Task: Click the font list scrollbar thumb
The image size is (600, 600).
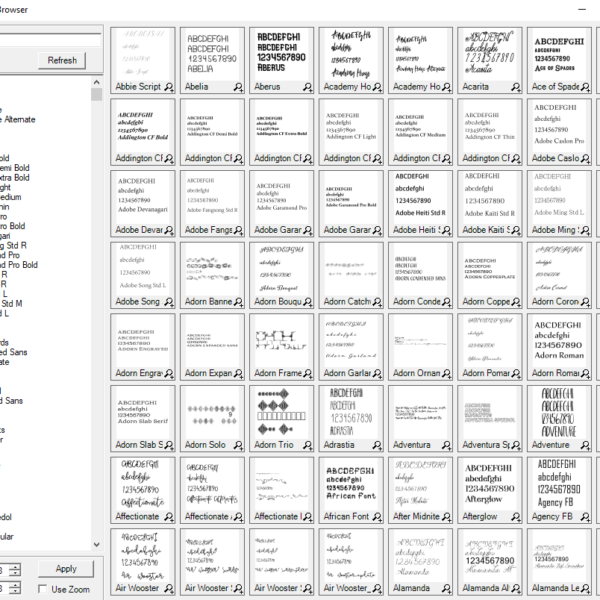Action: (x=96, y=94)
